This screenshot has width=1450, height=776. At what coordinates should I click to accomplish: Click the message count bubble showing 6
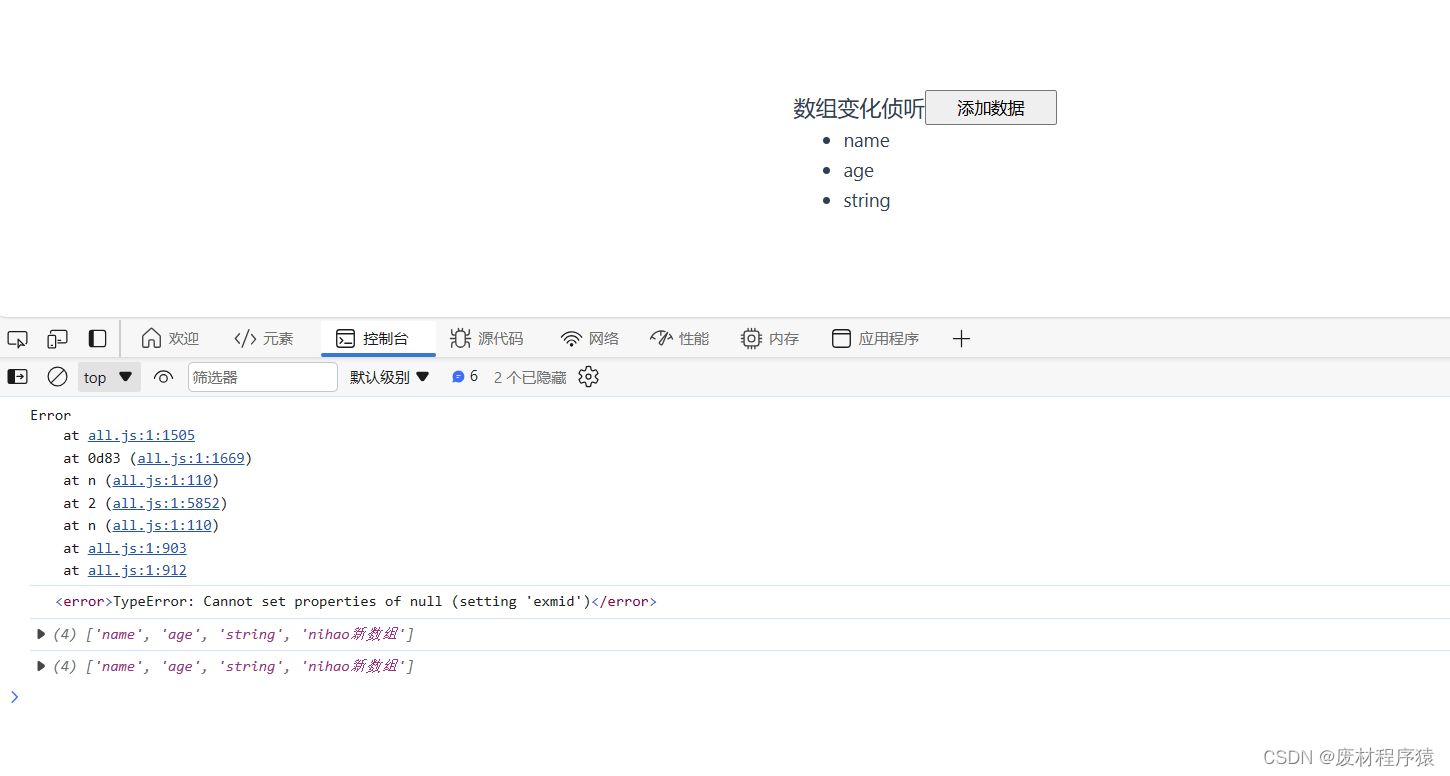point(464,377)
